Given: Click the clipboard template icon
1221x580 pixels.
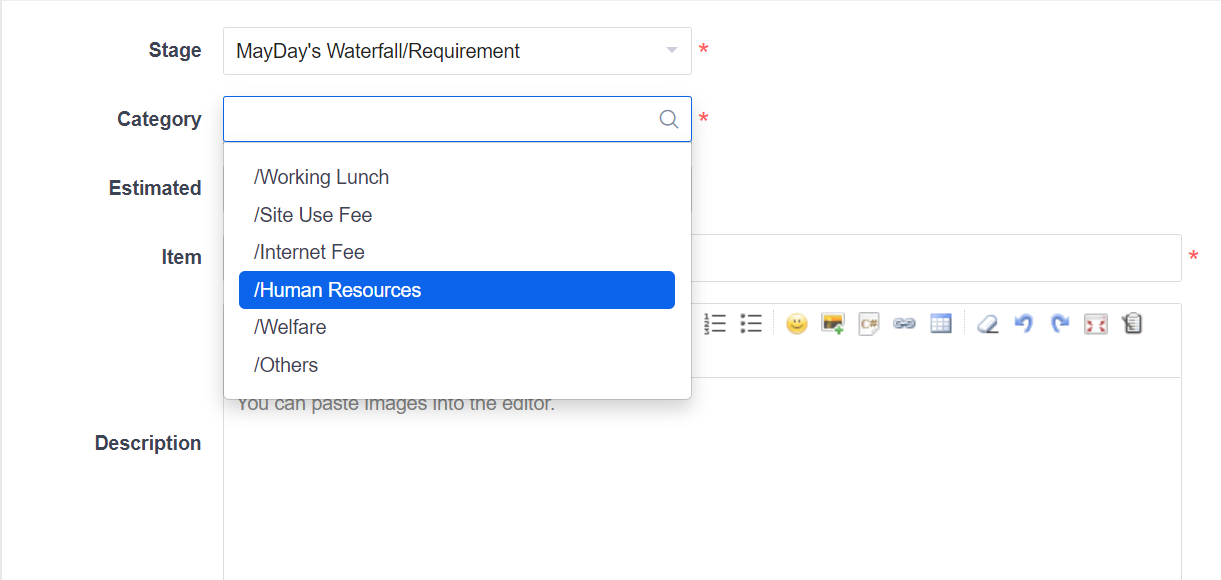Looking at the screenshot, I should pyautogui.click(x=1132, y=324).
